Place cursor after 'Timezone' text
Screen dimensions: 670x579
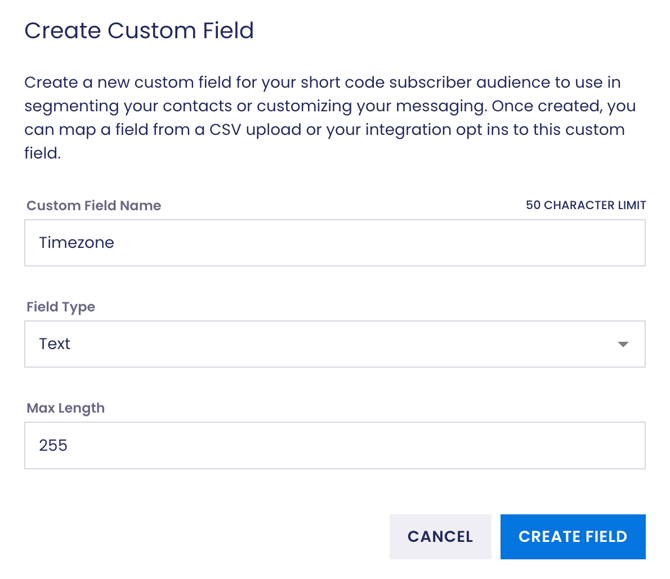tap(116, 243)
